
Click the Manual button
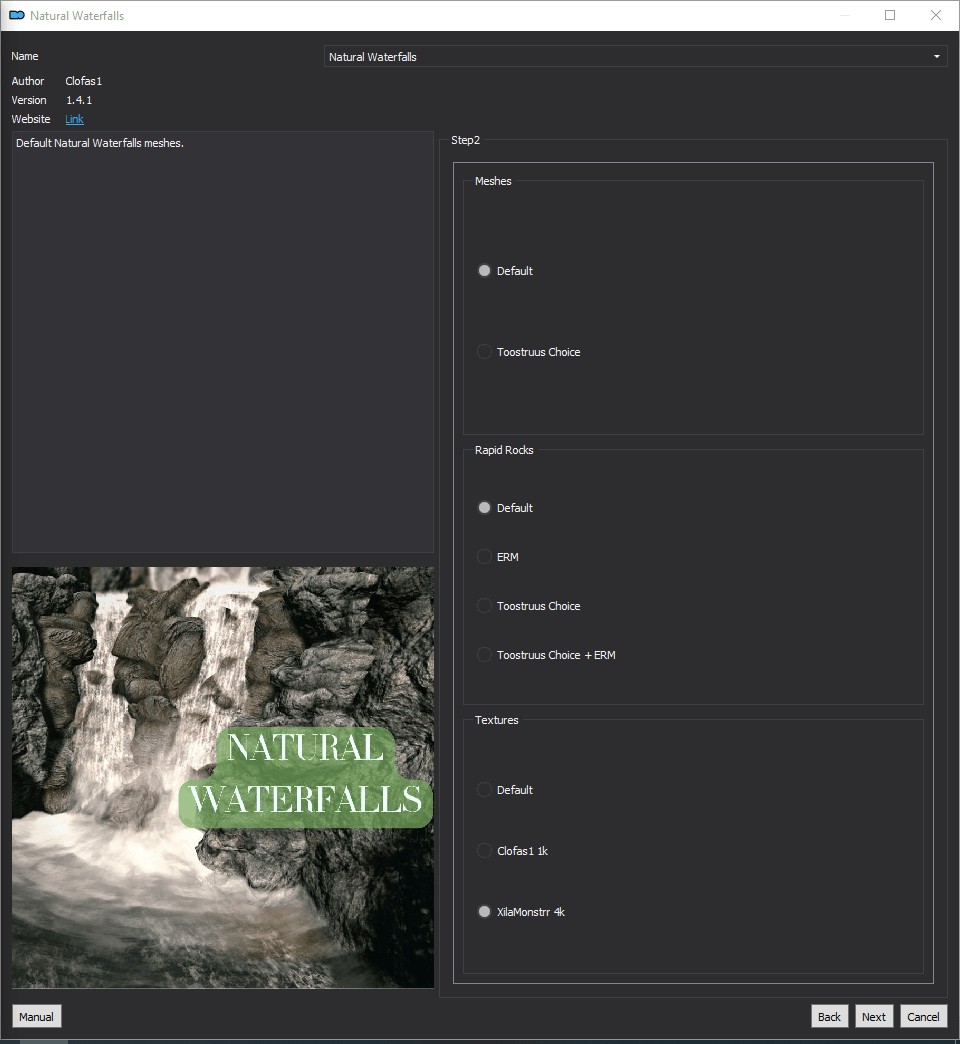[37, 1017]
